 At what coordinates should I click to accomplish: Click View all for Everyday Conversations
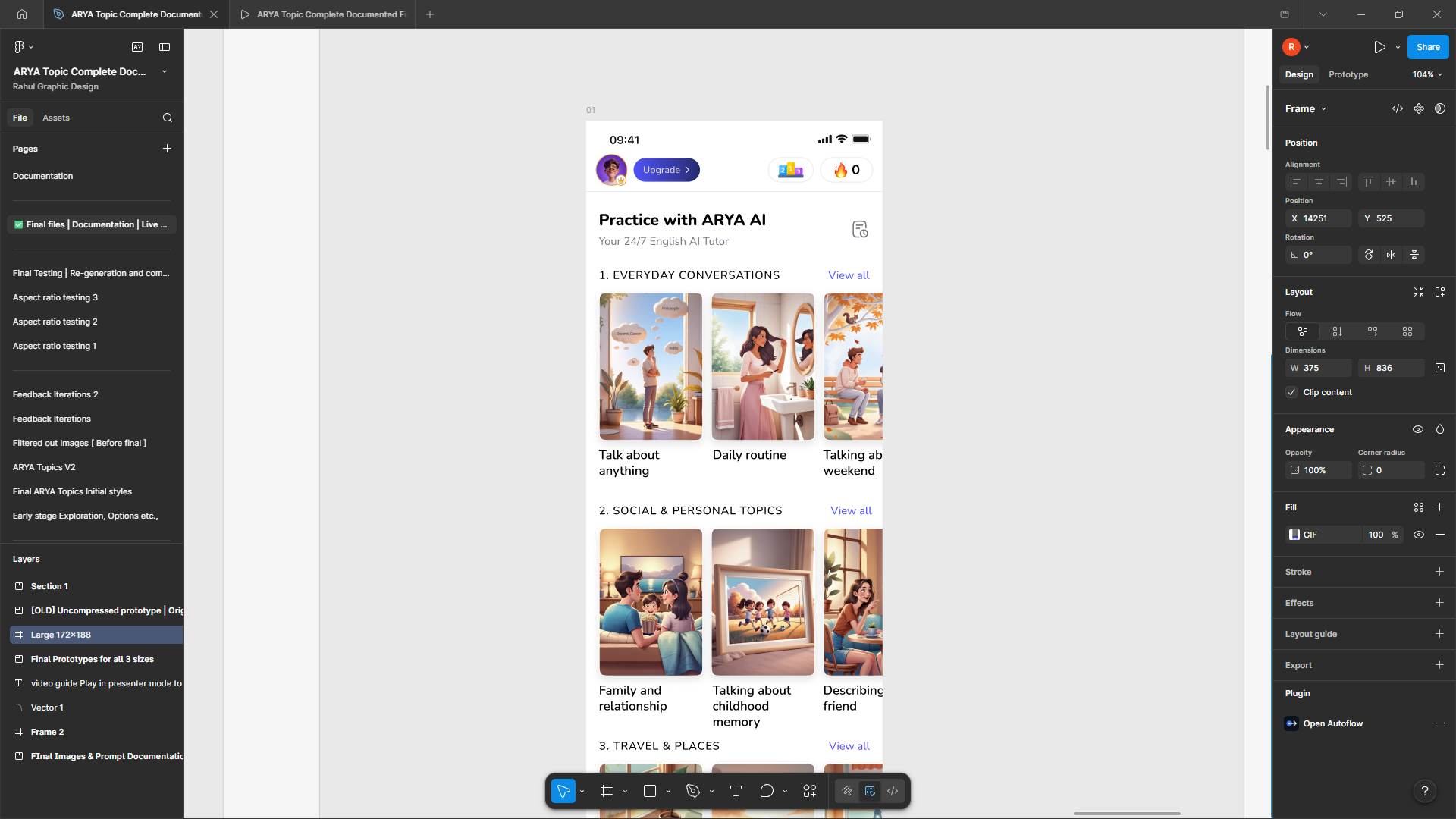[x=849, y=275]
